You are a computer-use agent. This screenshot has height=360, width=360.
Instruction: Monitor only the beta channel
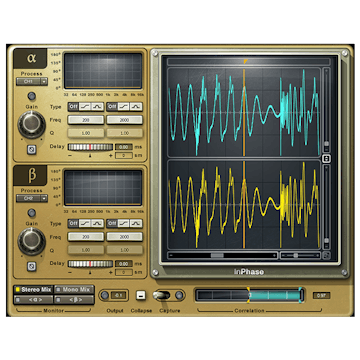pos(74,300)
